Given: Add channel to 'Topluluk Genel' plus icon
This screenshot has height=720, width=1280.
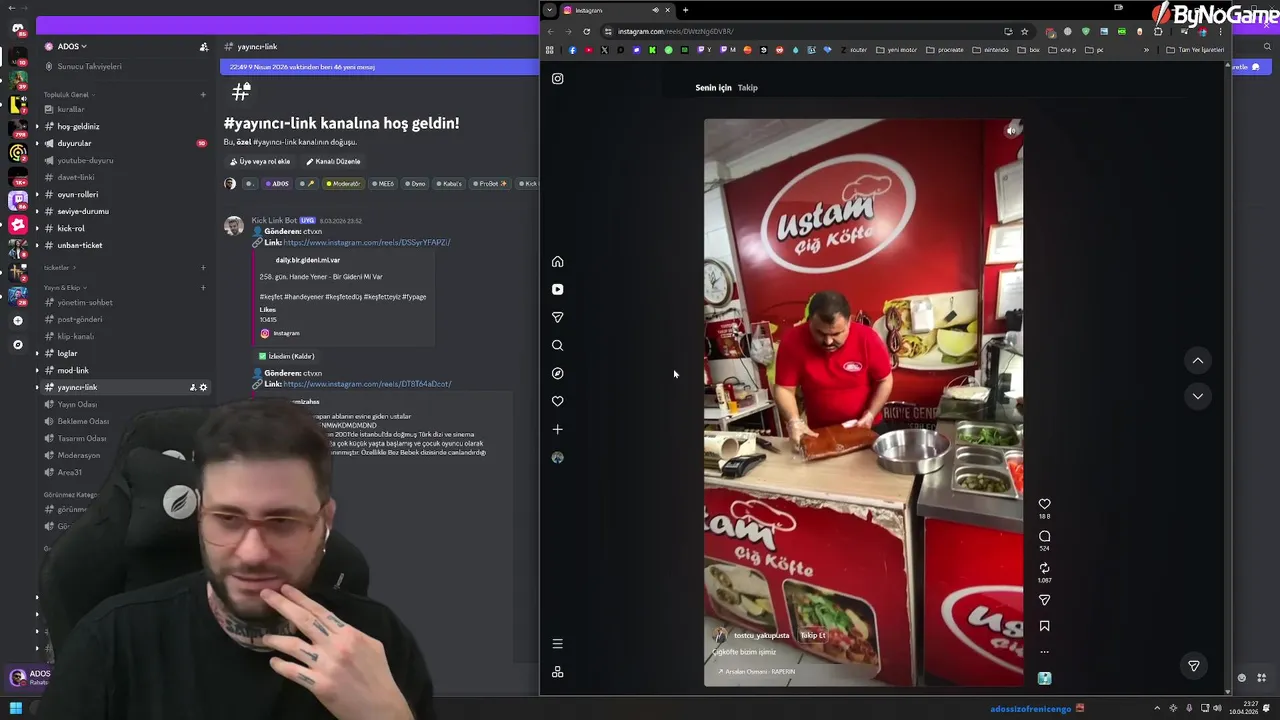Looking at the screenshot, I should point(203,95).
